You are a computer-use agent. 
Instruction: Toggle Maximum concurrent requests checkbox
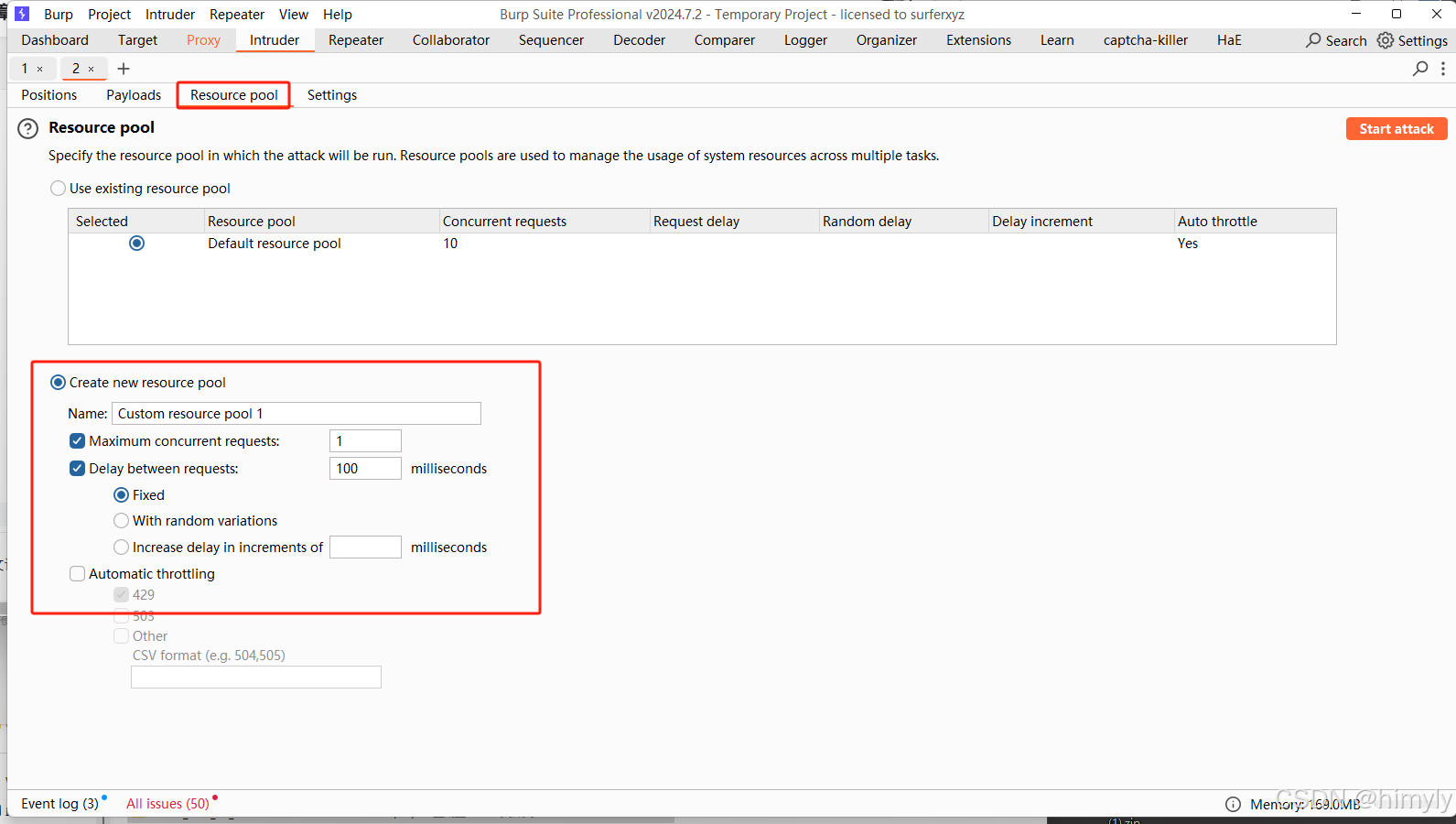[x=77, y=440]
